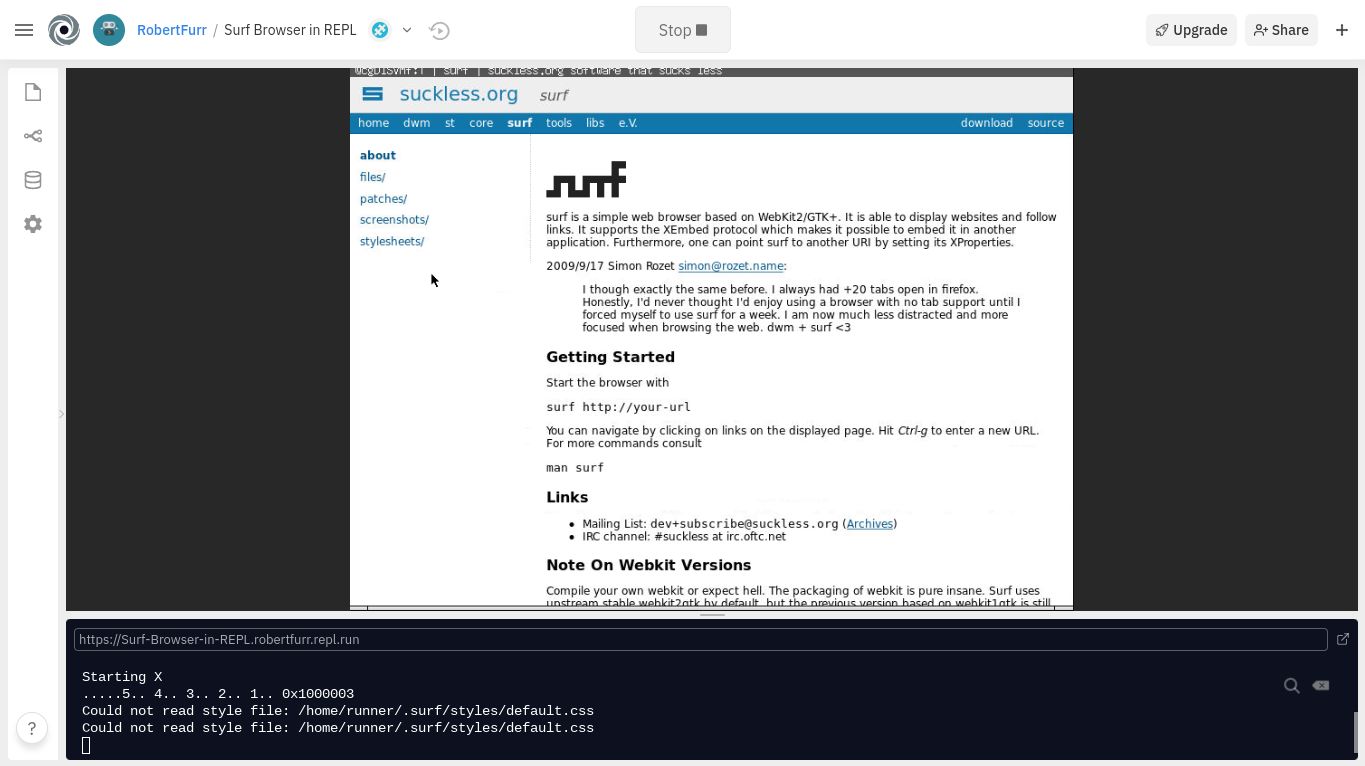Open the Files sidebar panel

tap(33, 92)
